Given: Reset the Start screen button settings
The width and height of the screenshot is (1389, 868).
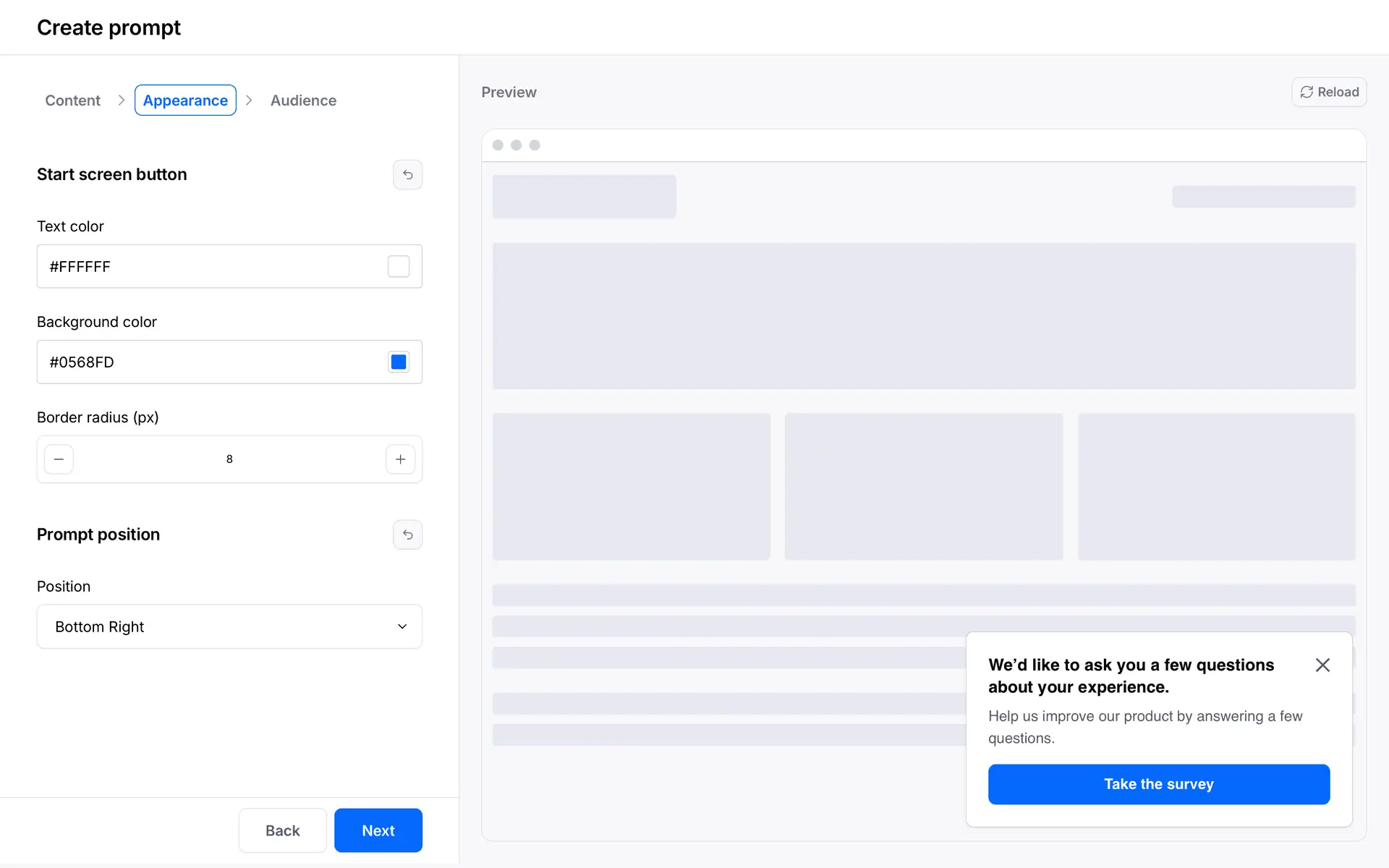Looking at the screenshot, I should pyautogui.click(x=407, y=174).
